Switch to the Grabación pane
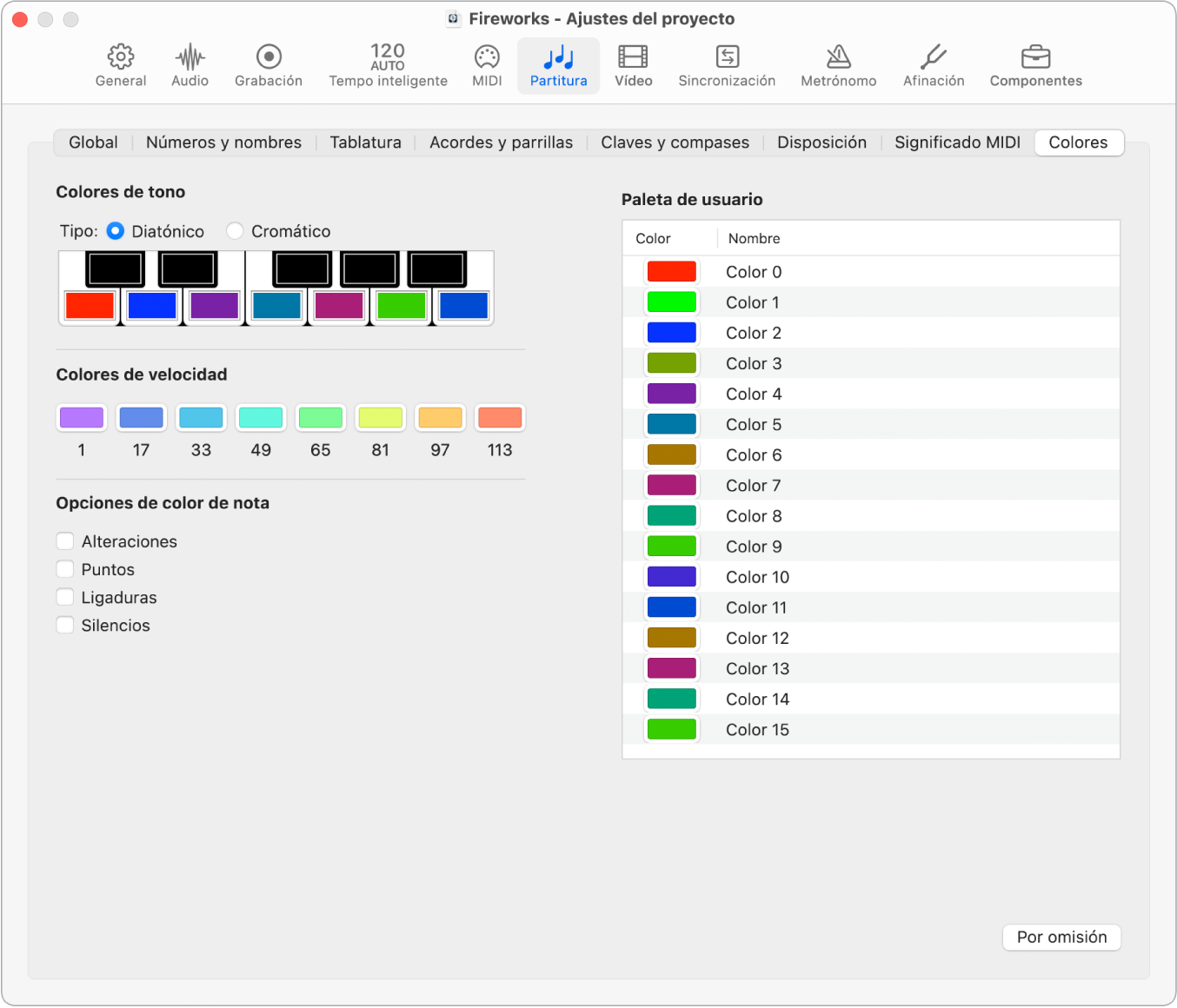 pyautogui.click(x=269, y=66)
